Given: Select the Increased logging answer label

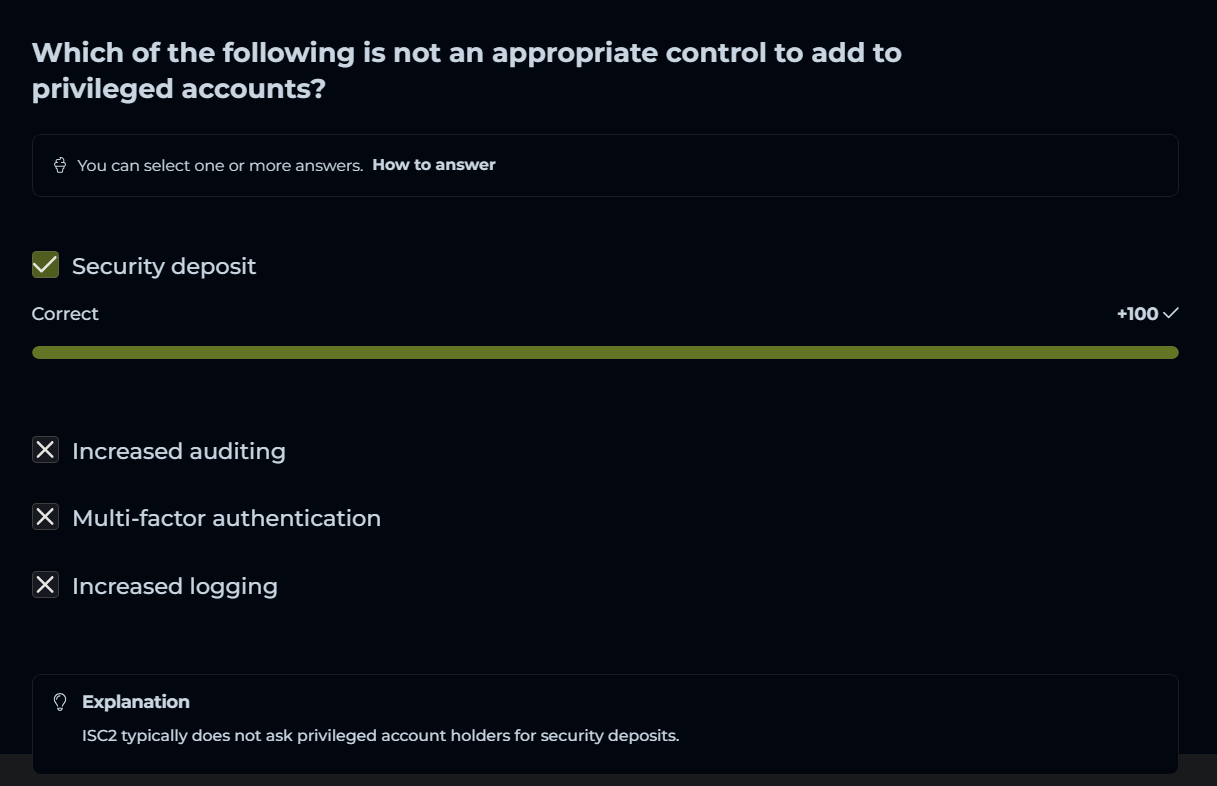Looking at the screenshot, I should tap(175, 586).
